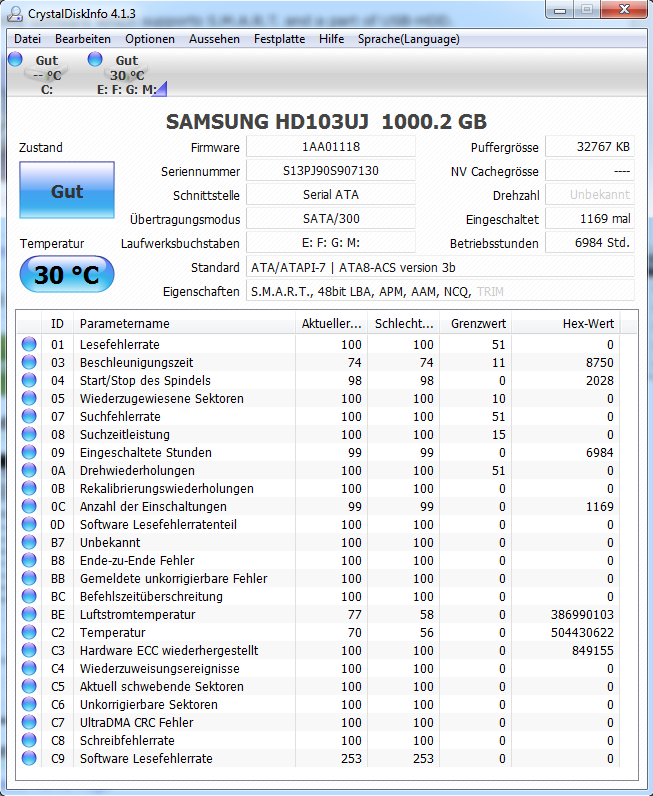Click status icon for Schreibfehlerrate row
The image size is (653, 796).
coord(29,740)
